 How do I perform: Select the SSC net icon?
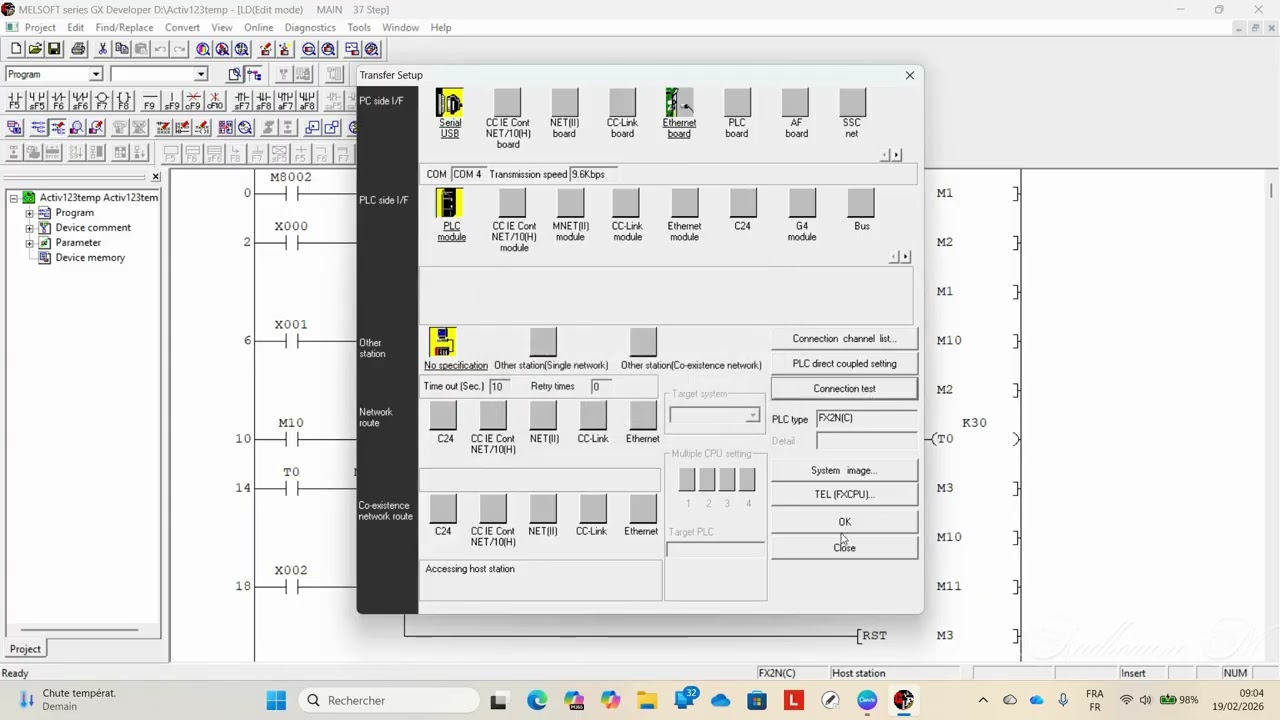coord(852,103)
